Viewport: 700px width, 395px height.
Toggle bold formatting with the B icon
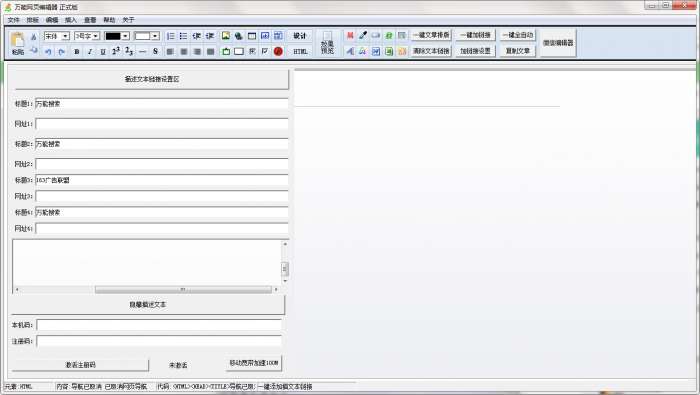coord(77,52)
